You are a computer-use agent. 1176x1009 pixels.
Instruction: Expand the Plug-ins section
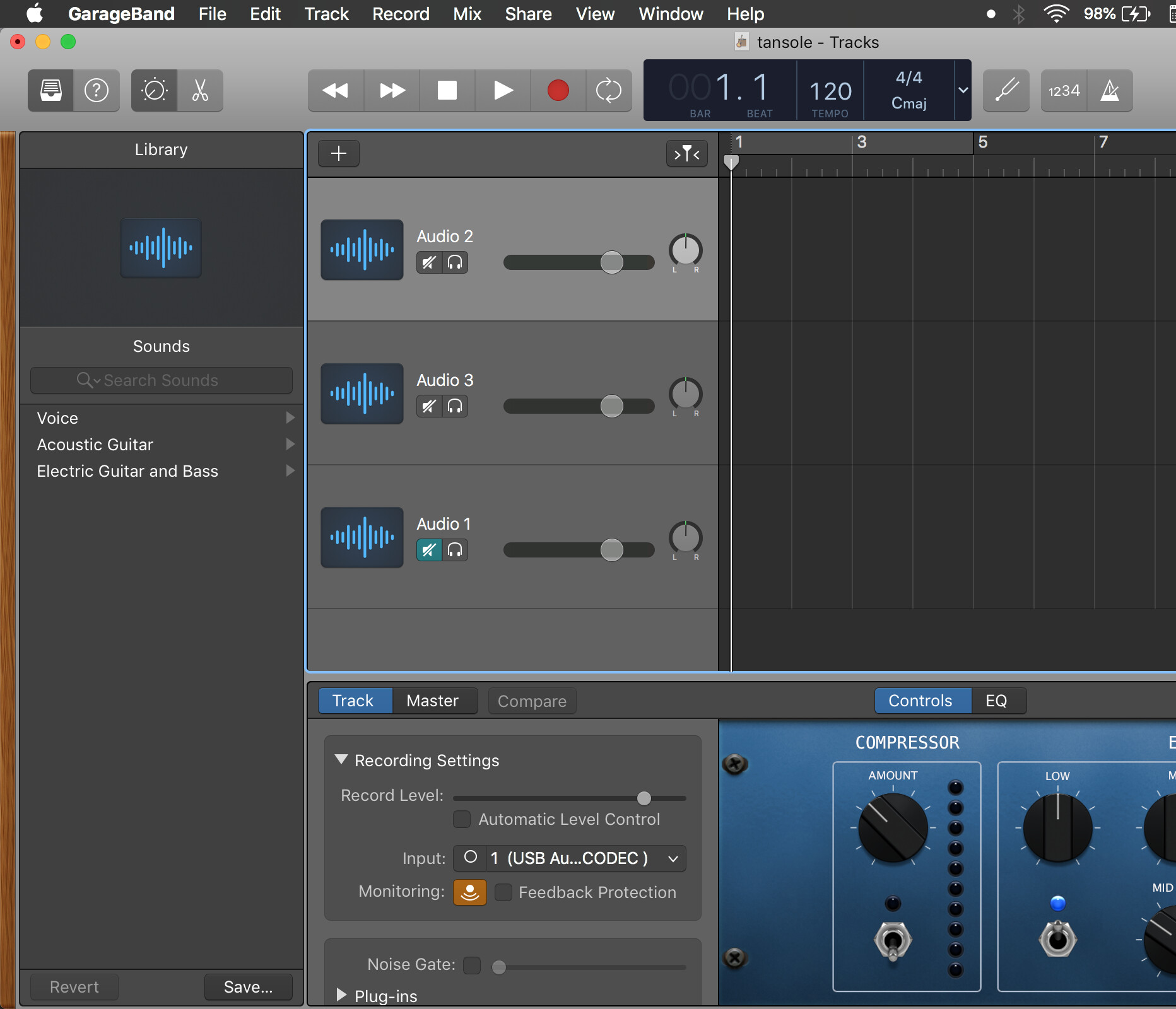(342, 996)
